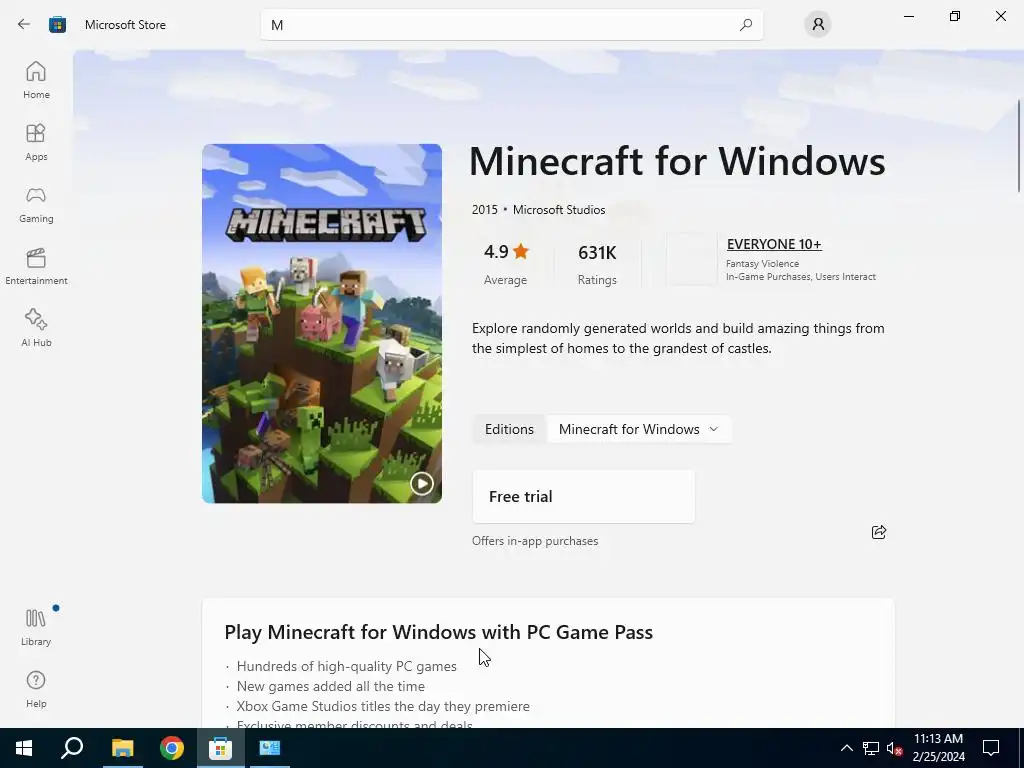Click the 2015 release year text
Screen dimensions: 1024x768
coord(485,210)
